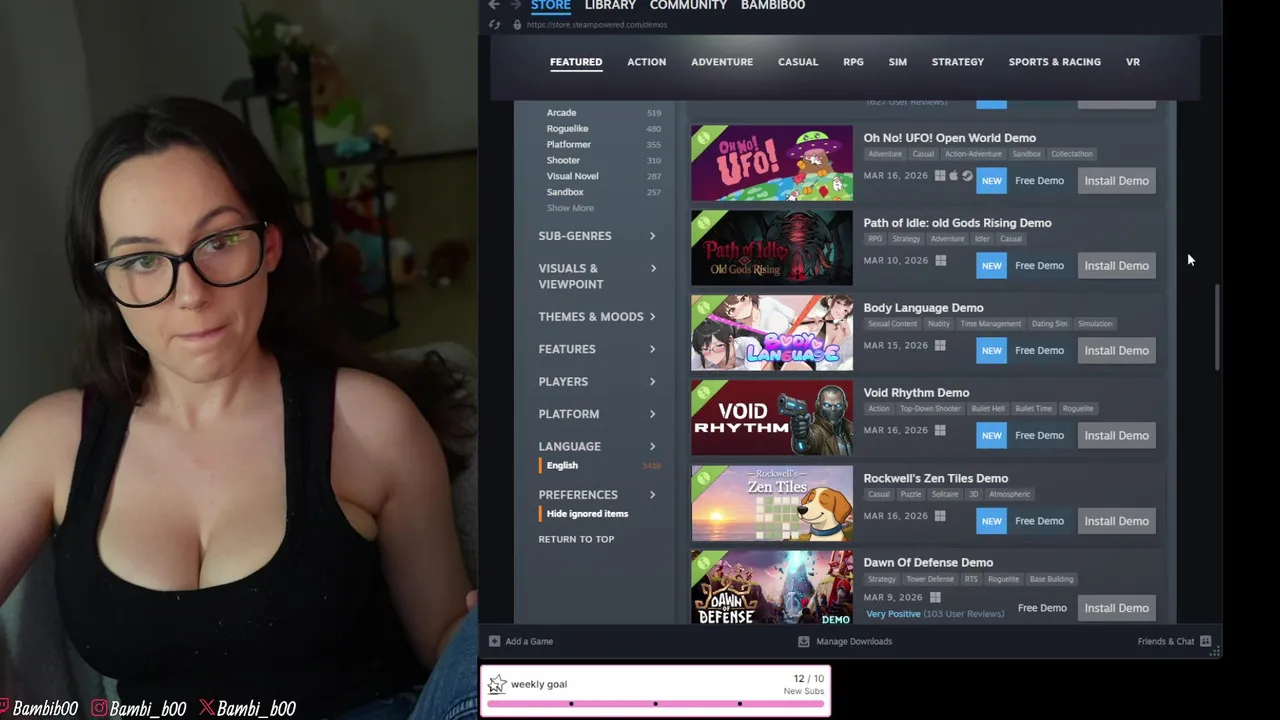This screenshot has width=1280, height=720.
Task: Open the Dawn Of Defense game thumbnail
Action: [772, 588]
